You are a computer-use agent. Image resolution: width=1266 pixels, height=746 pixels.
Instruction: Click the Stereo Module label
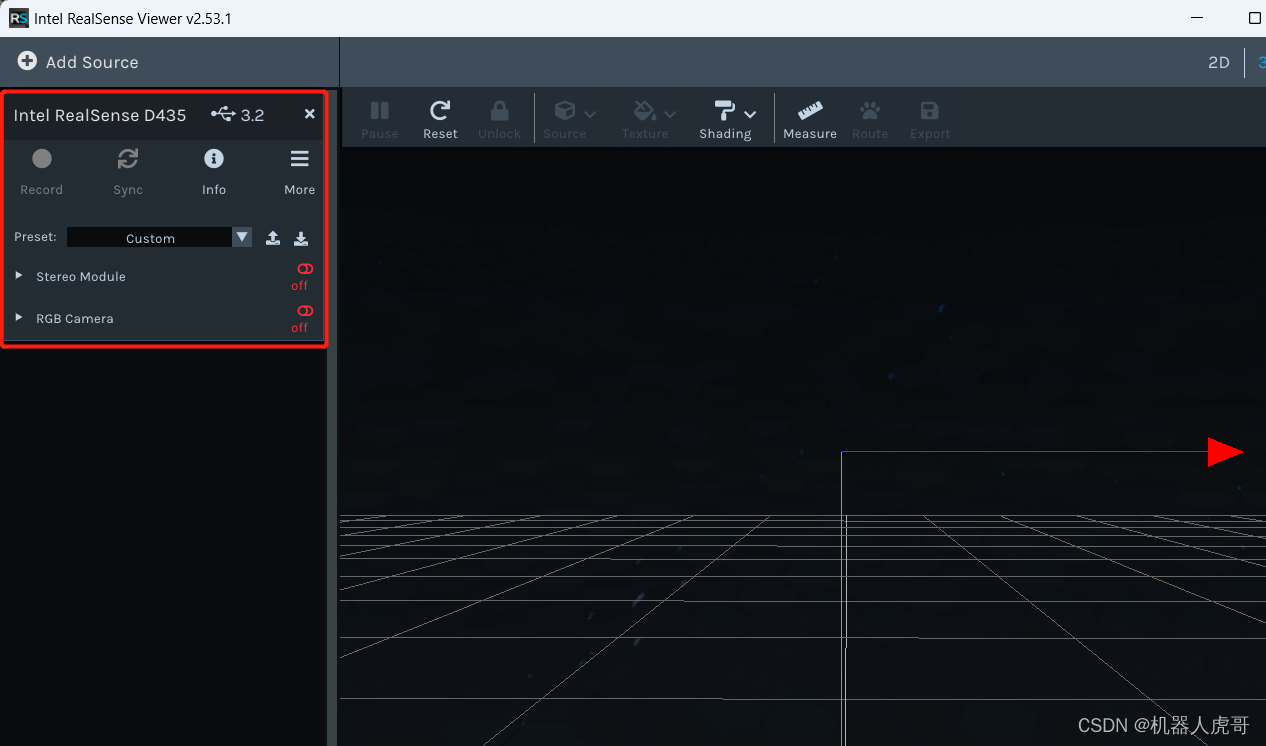81,276
